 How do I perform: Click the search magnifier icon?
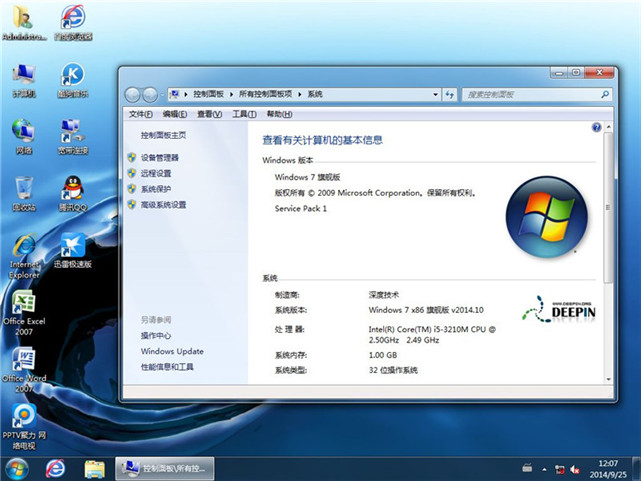point(605,94)
